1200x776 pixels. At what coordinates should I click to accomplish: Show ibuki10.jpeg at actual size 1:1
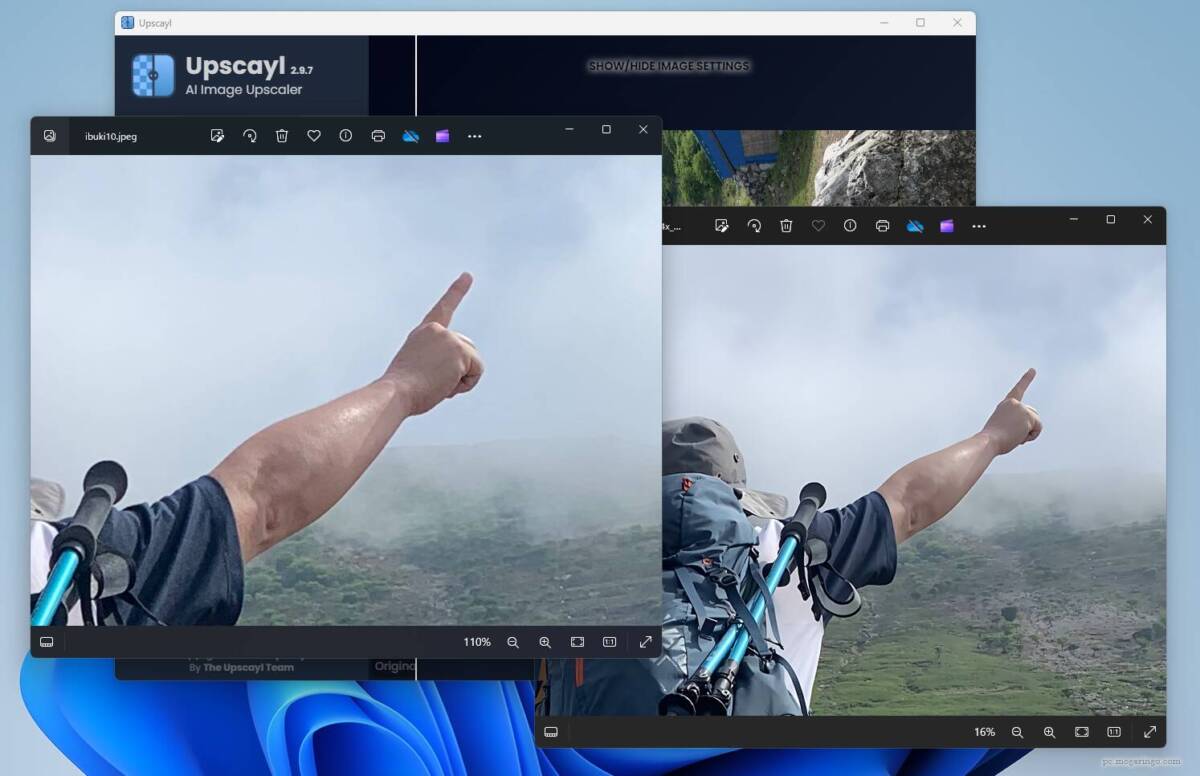coord(609,642)
